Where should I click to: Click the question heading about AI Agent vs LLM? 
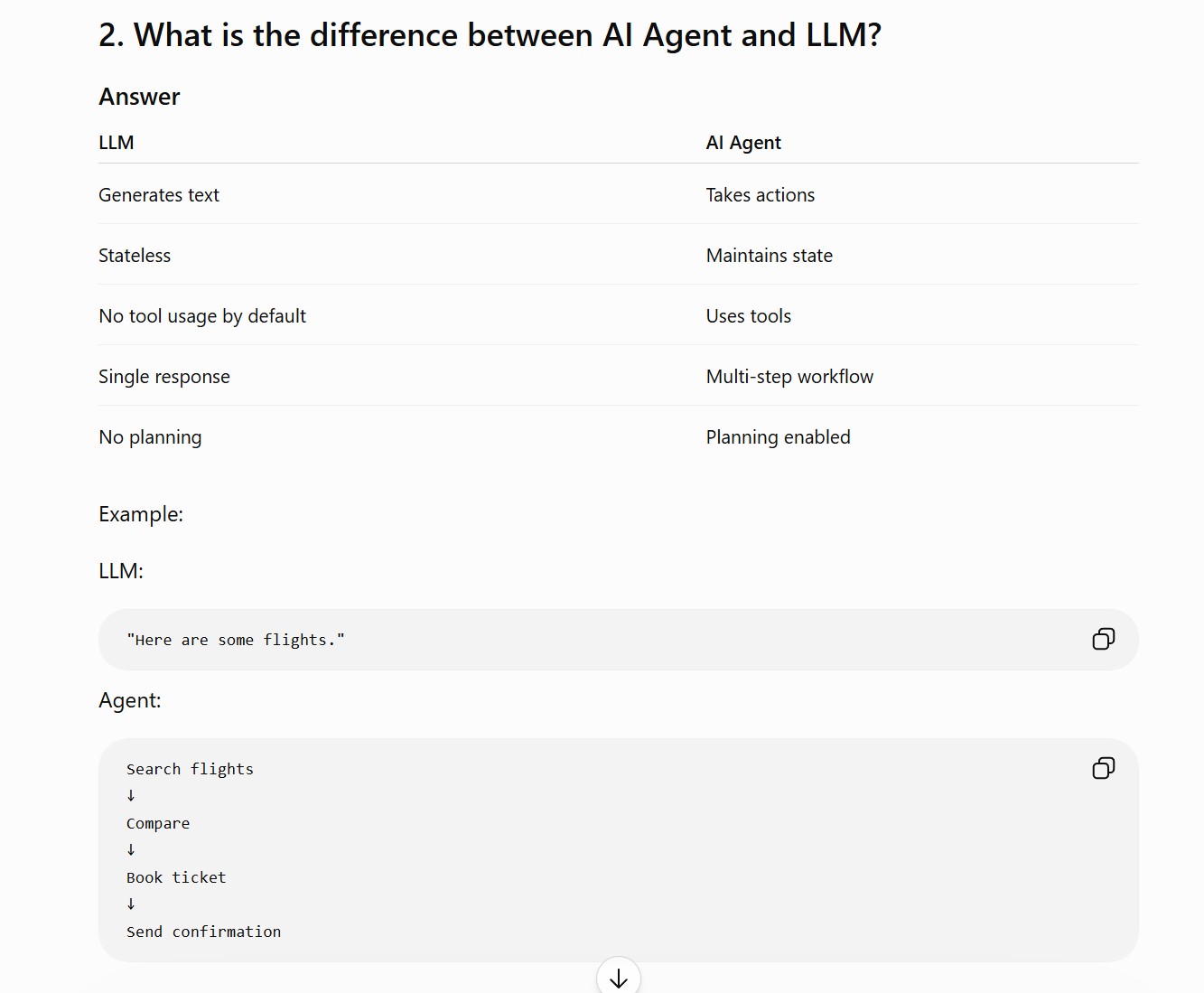tap(490, 35)
